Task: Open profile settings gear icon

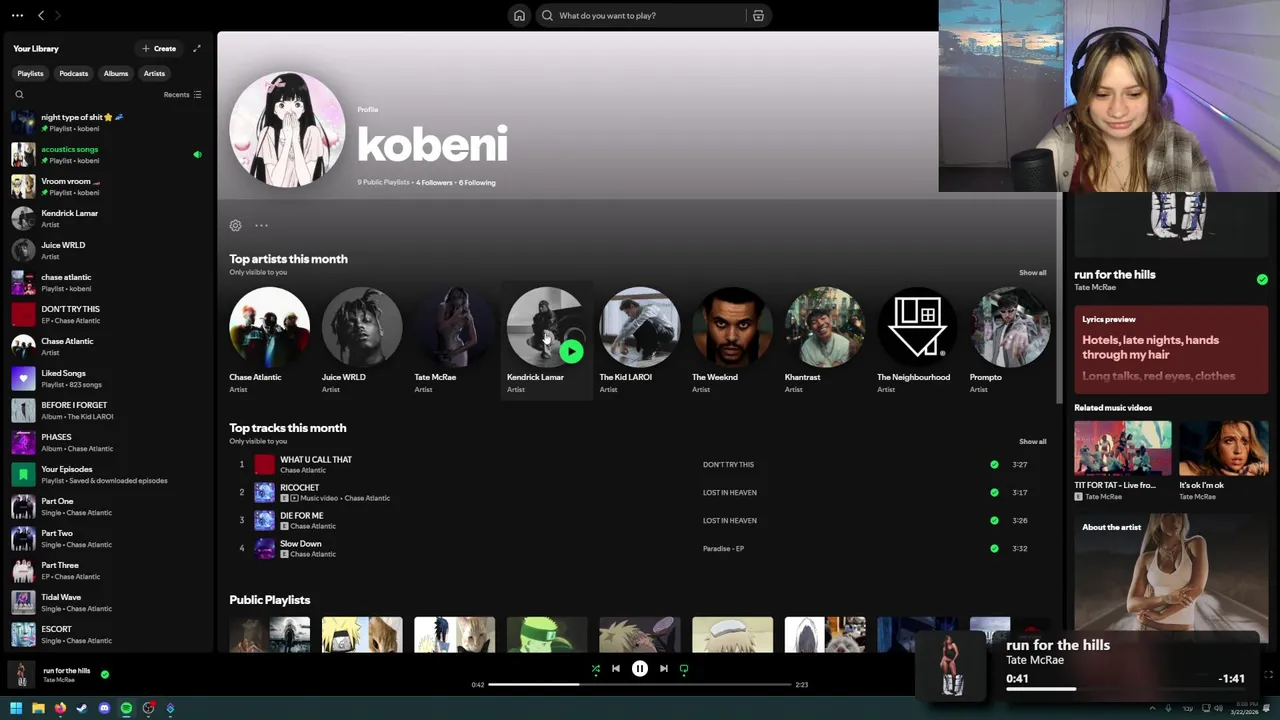Action: pos(235,225)
